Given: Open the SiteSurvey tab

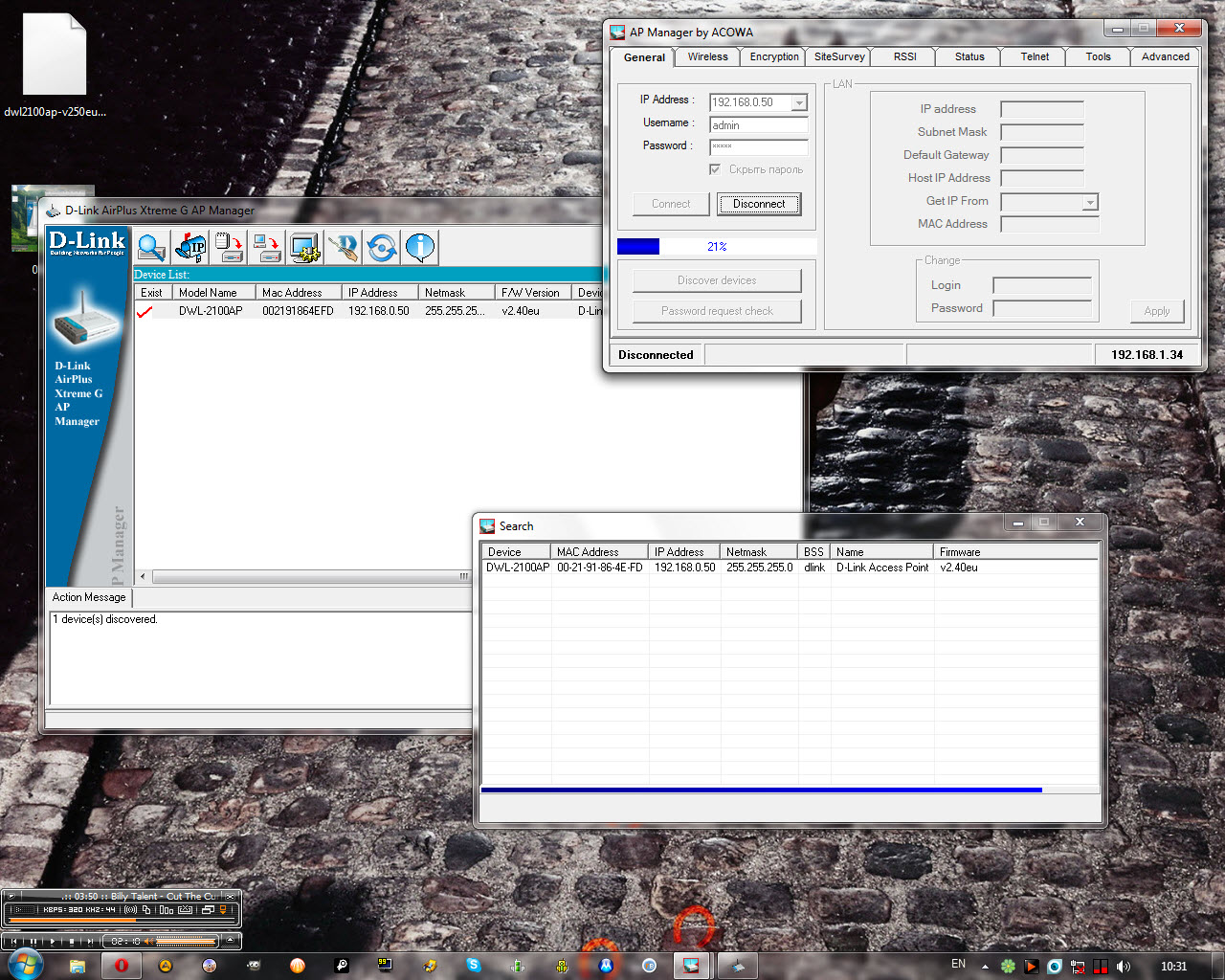Looking at the screenshot, I should [839, 56].
